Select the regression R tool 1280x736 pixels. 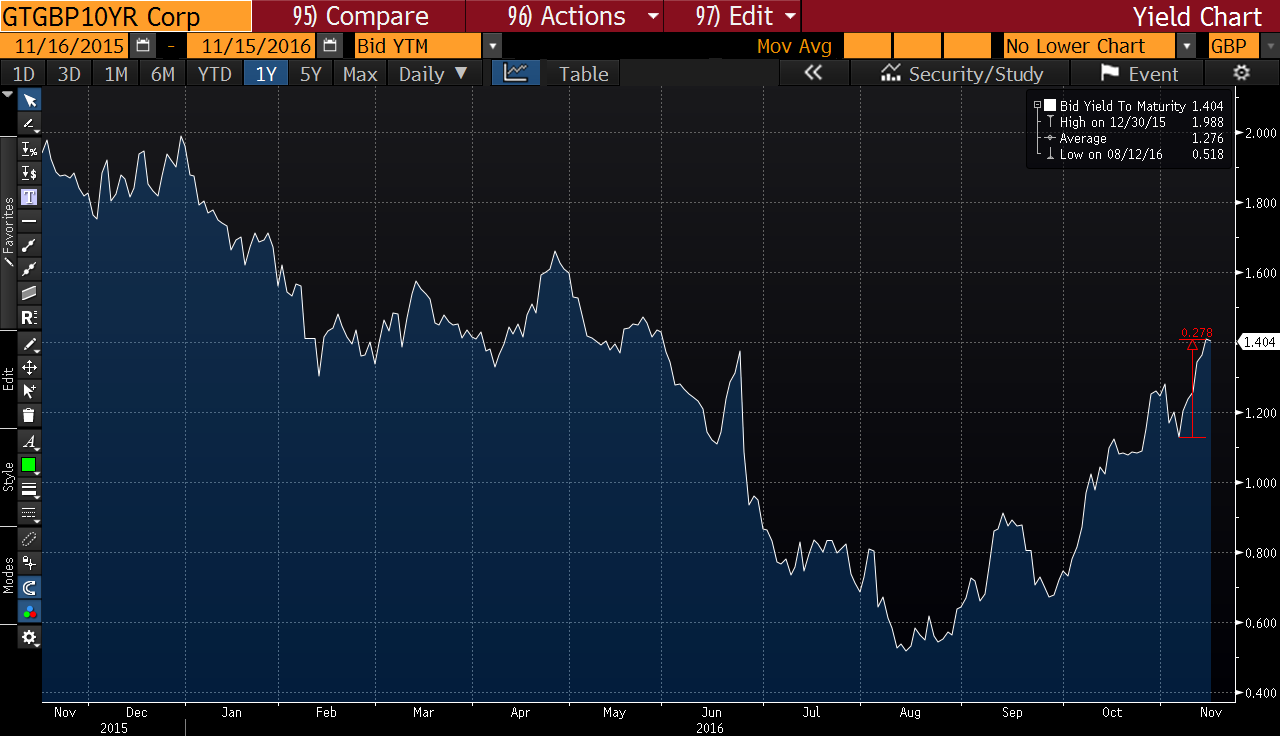pyautogui.click(x=30, y=318)
